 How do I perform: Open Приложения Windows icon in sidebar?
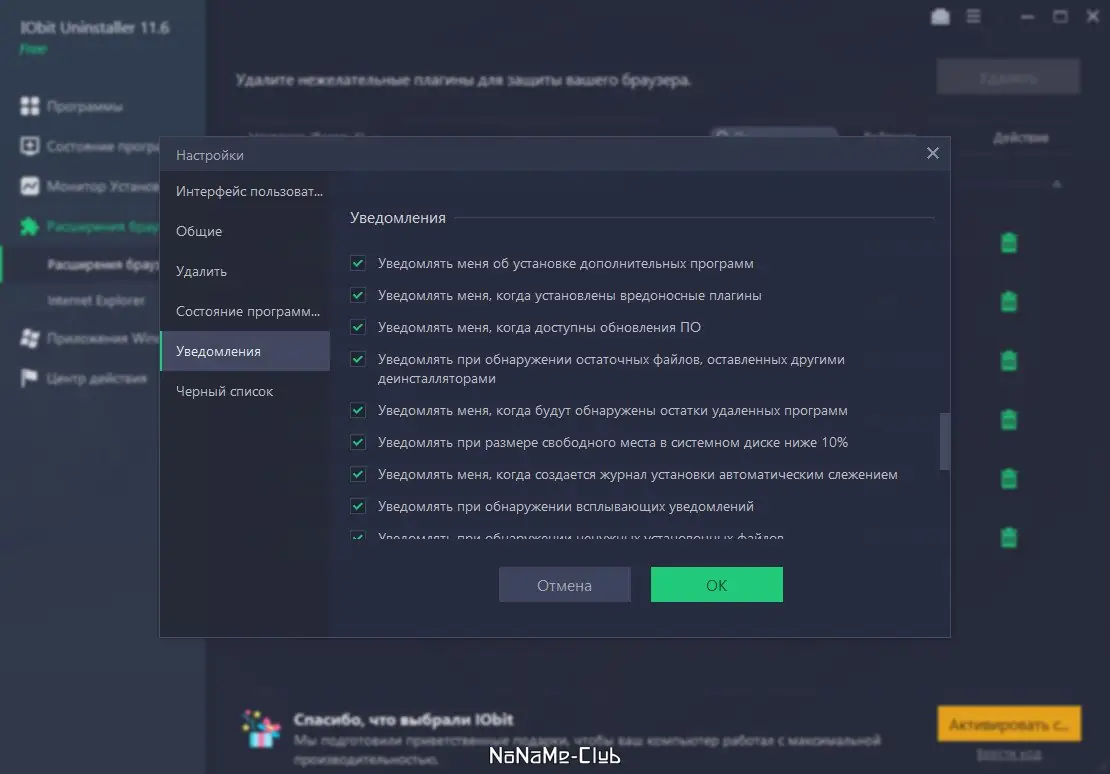(x=30, y=338)
